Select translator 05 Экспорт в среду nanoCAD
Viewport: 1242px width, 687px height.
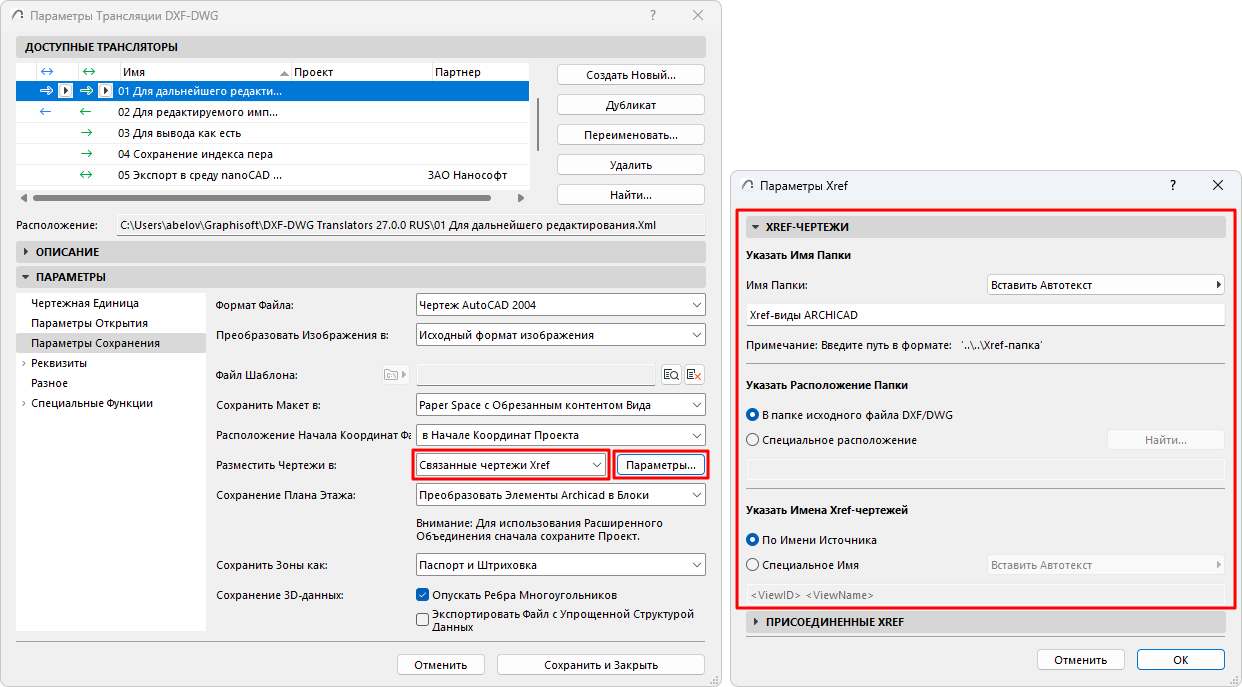272,175
